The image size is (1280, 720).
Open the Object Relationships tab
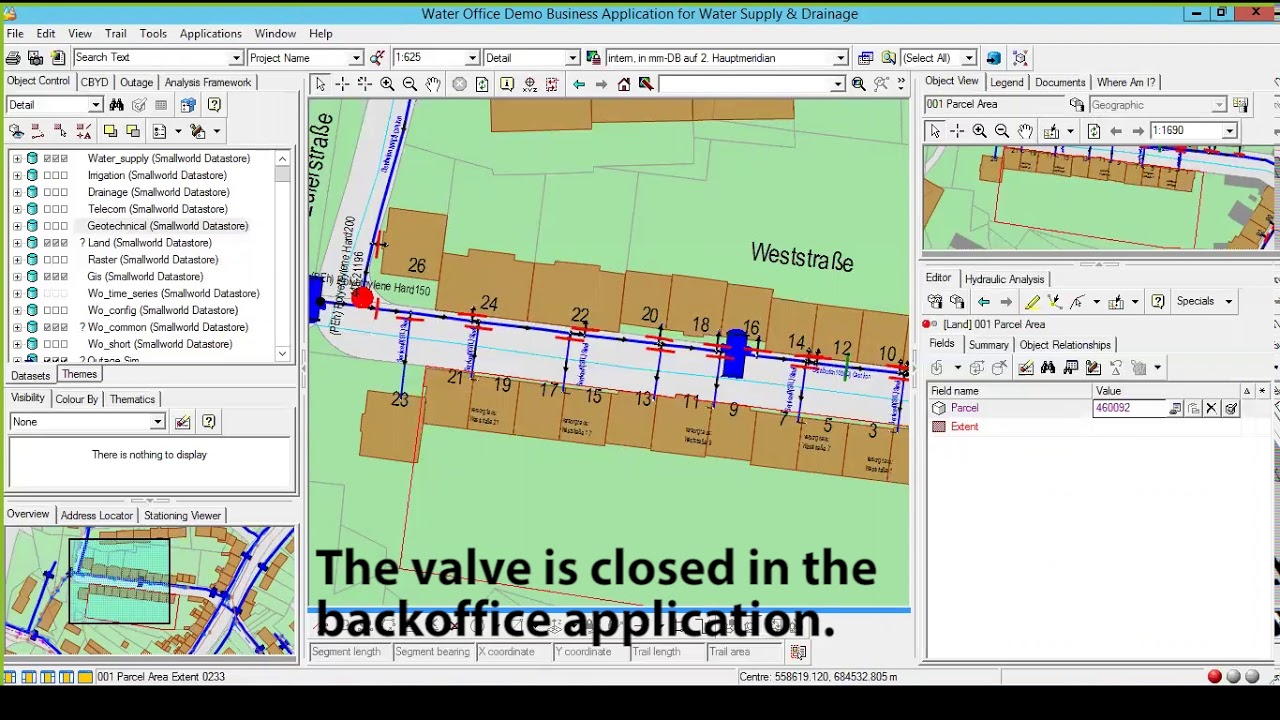click(1065, 346)
